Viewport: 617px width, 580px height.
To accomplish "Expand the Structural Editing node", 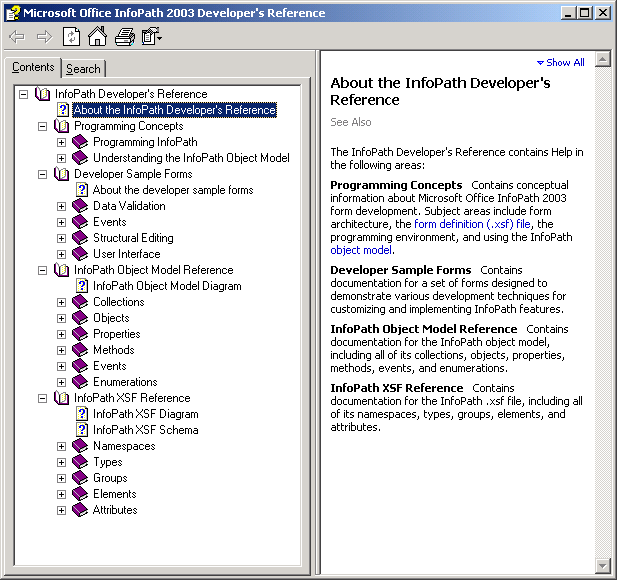I will (x=61, y=238).
